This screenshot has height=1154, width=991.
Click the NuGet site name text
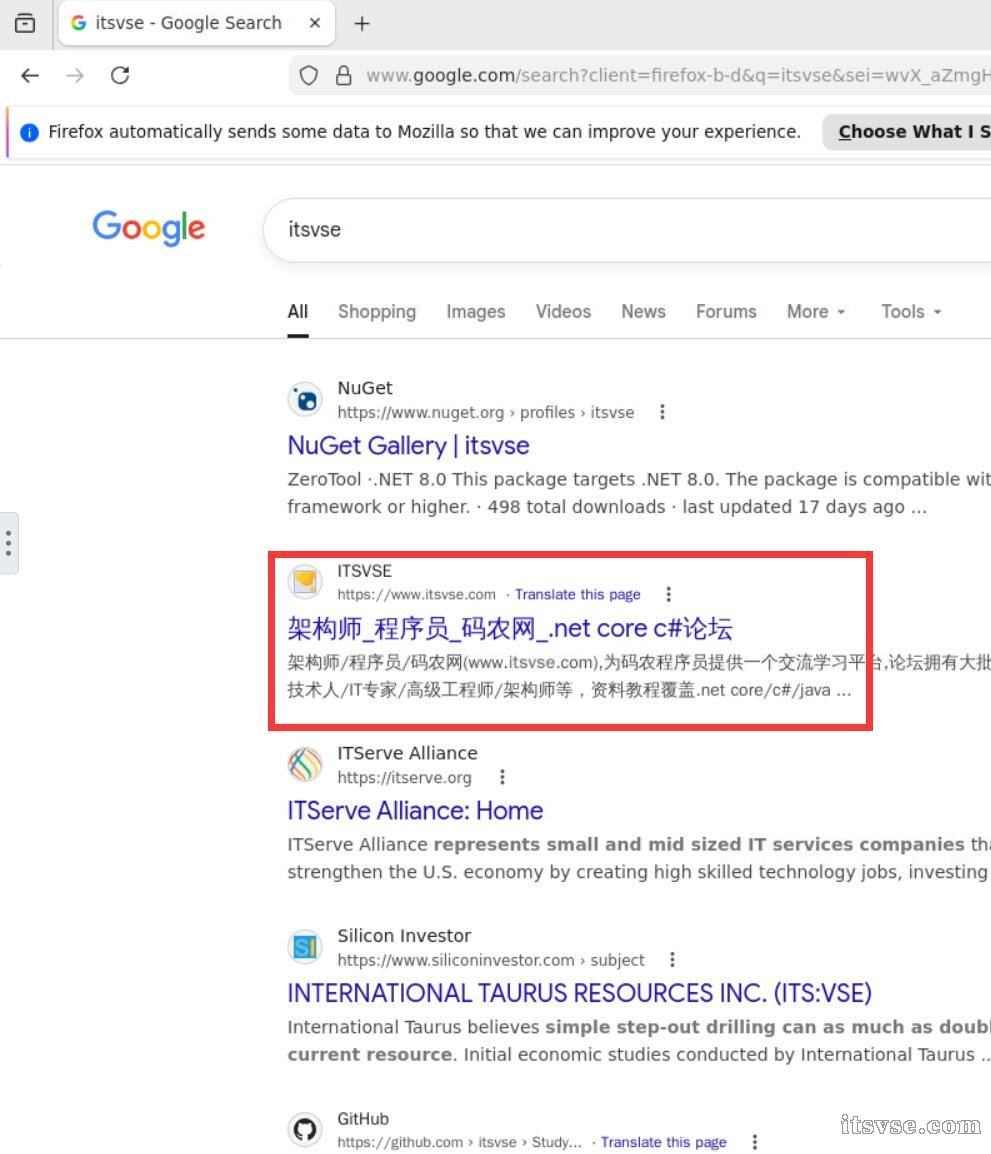(x=365, y=388)
